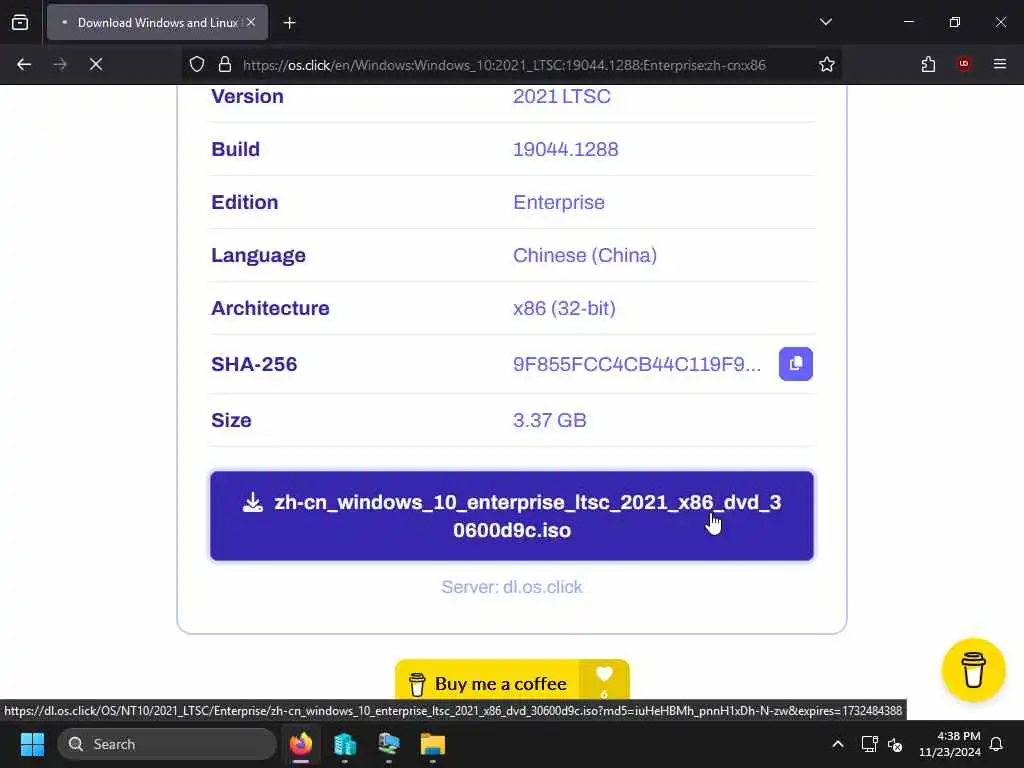1024x768 pixels.
Task: Open the round yellow coffee cup widget
Action: click(973, 670)
